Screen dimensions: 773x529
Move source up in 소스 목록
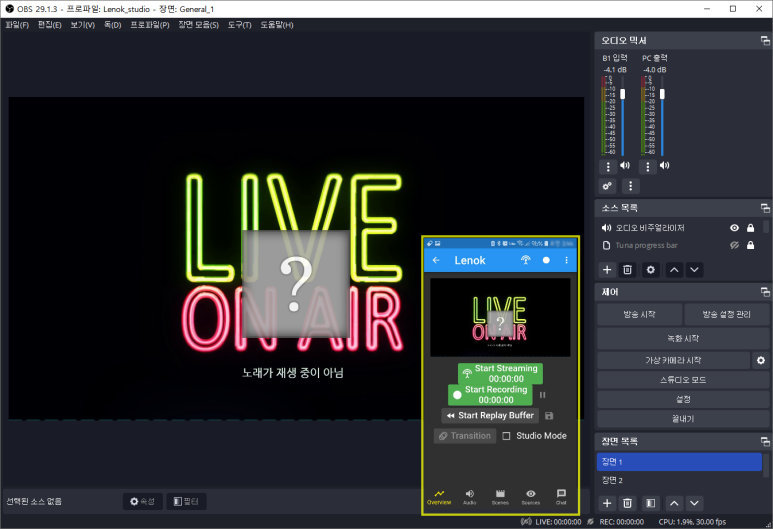pos(674,270)
